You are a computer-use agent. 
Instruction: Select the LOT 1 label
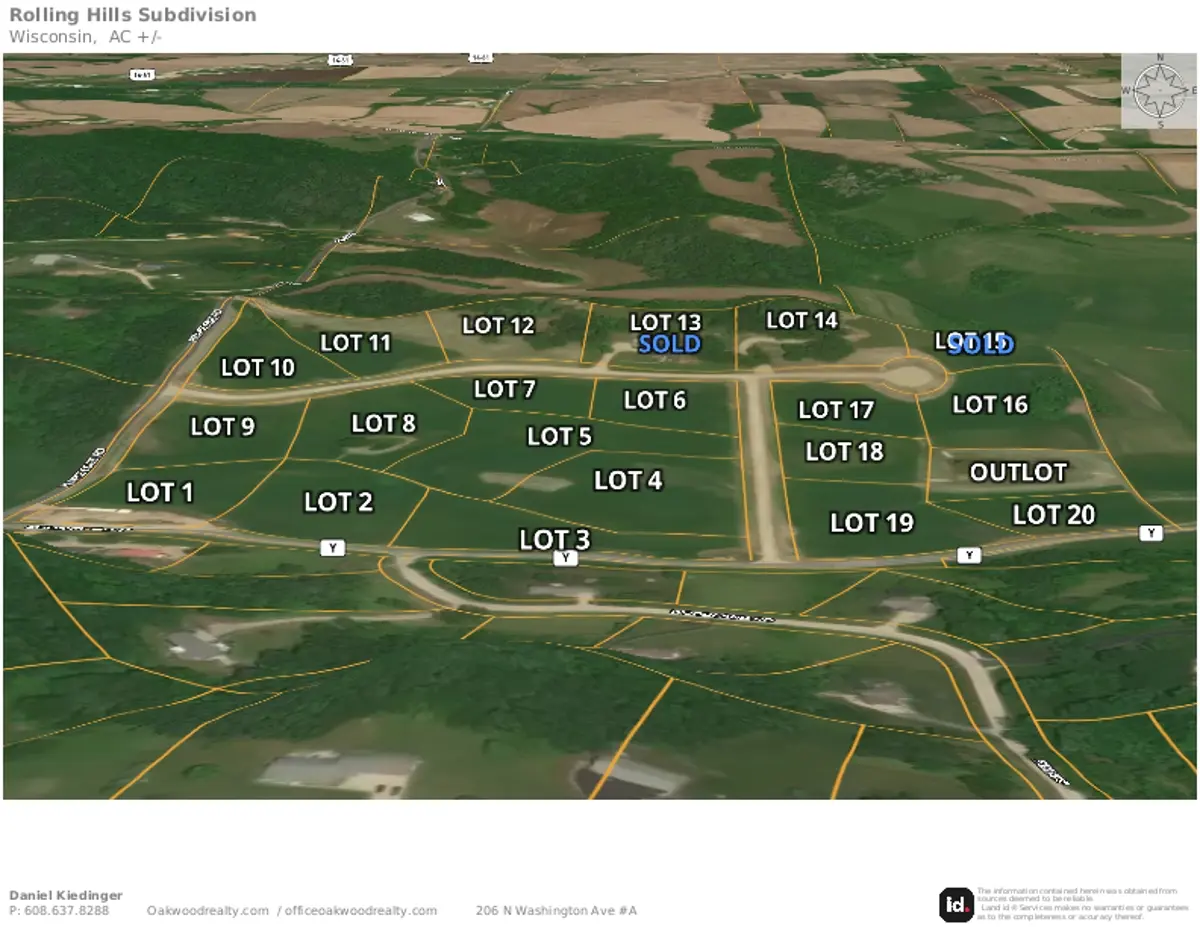(x=160, y=492)
